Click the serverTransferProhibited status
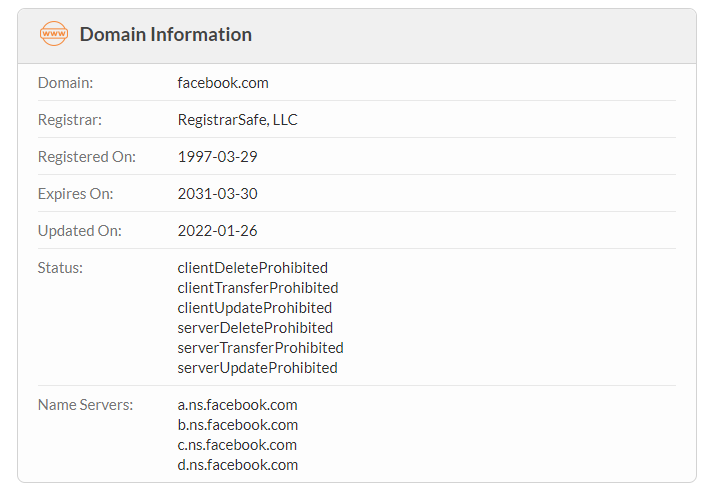The height and width of the screenshot is (493, 708). pos(261,348)
